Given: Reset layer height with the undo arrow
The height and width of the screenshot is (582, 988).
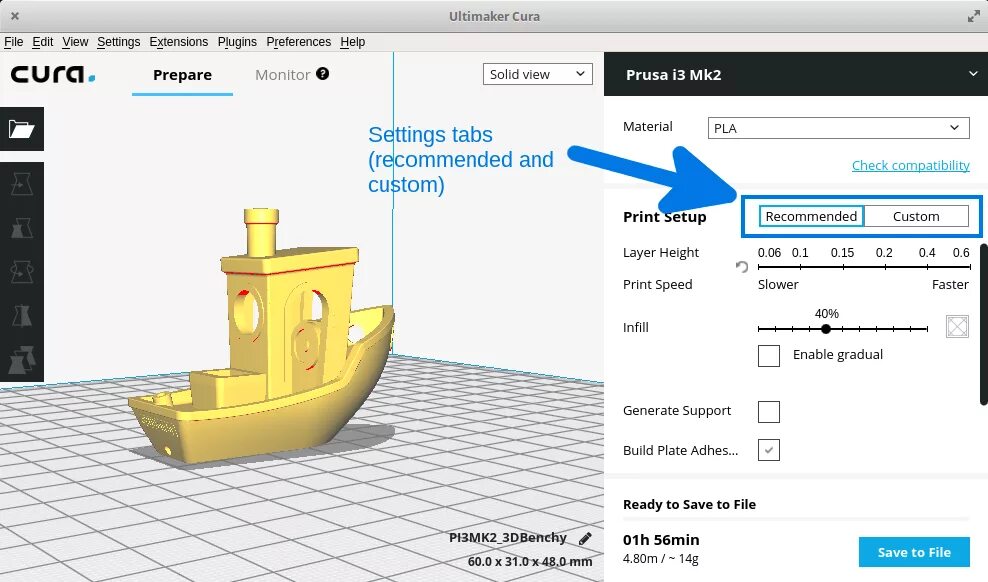Looking at the screenshot, I should click(742, 267).
